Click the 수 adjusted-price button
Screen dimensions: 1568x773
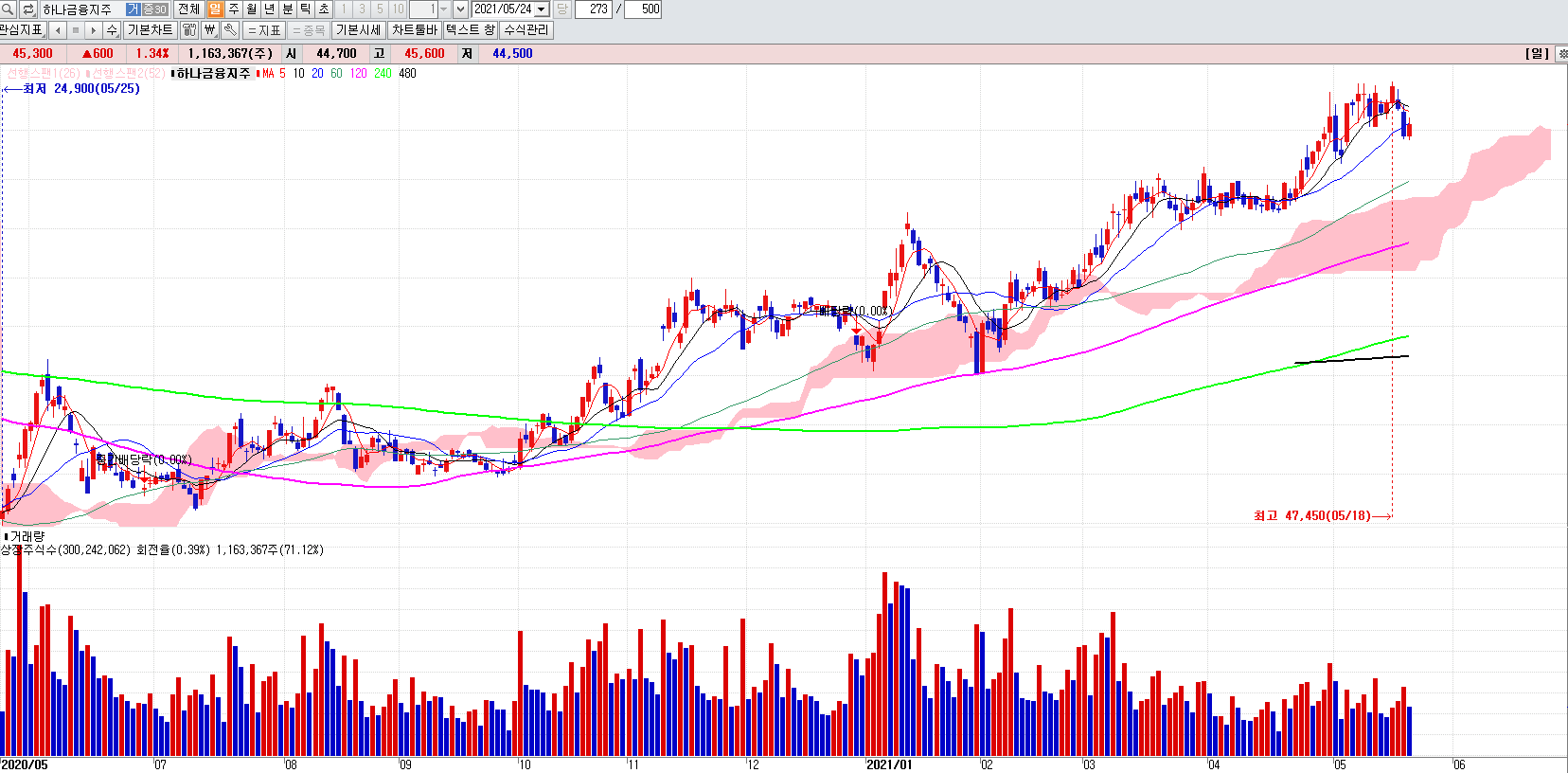pyautogui.click(x=112, y=30)
